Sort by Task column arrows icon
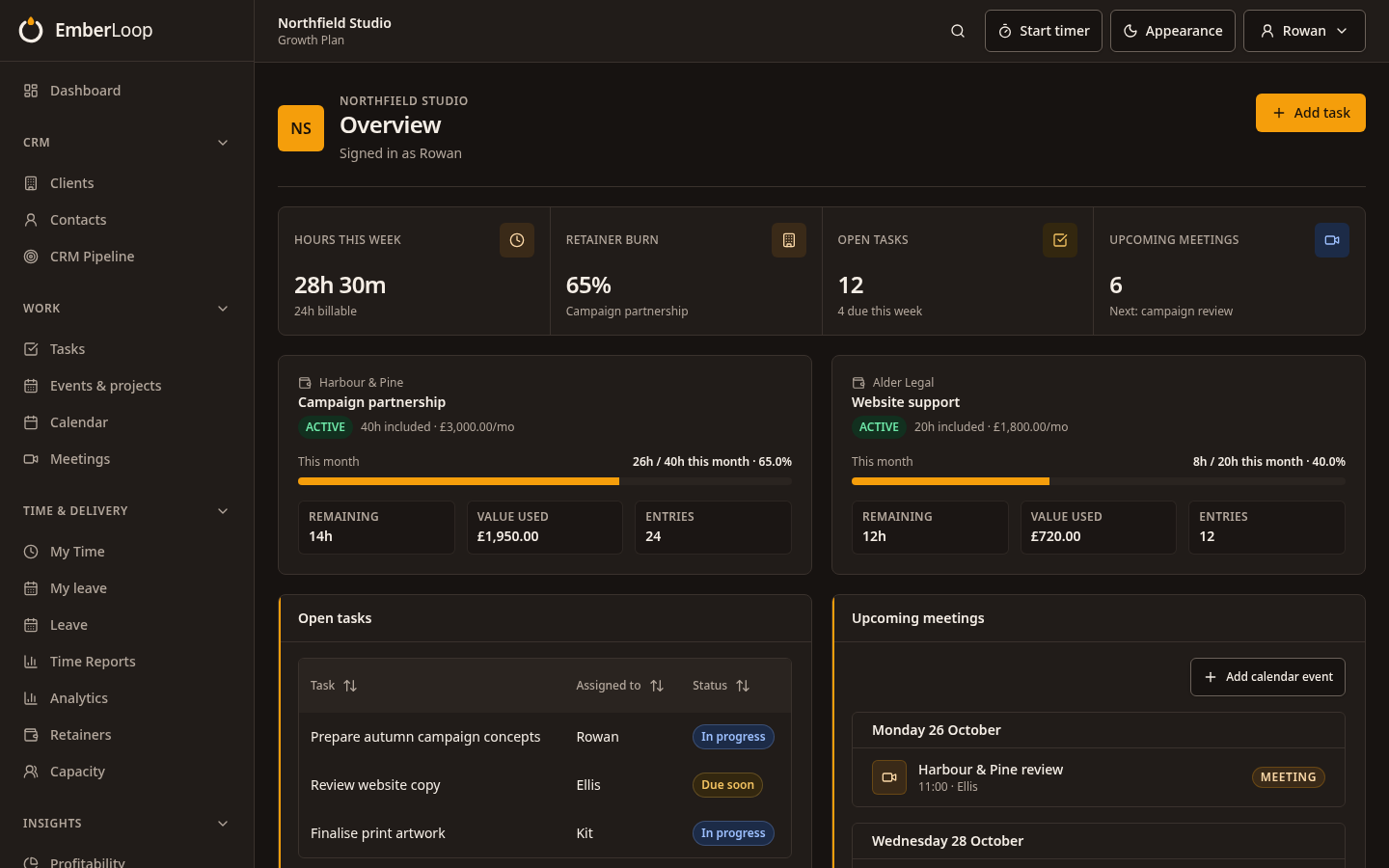This screenshot has height=868, width=1389. 350,686
